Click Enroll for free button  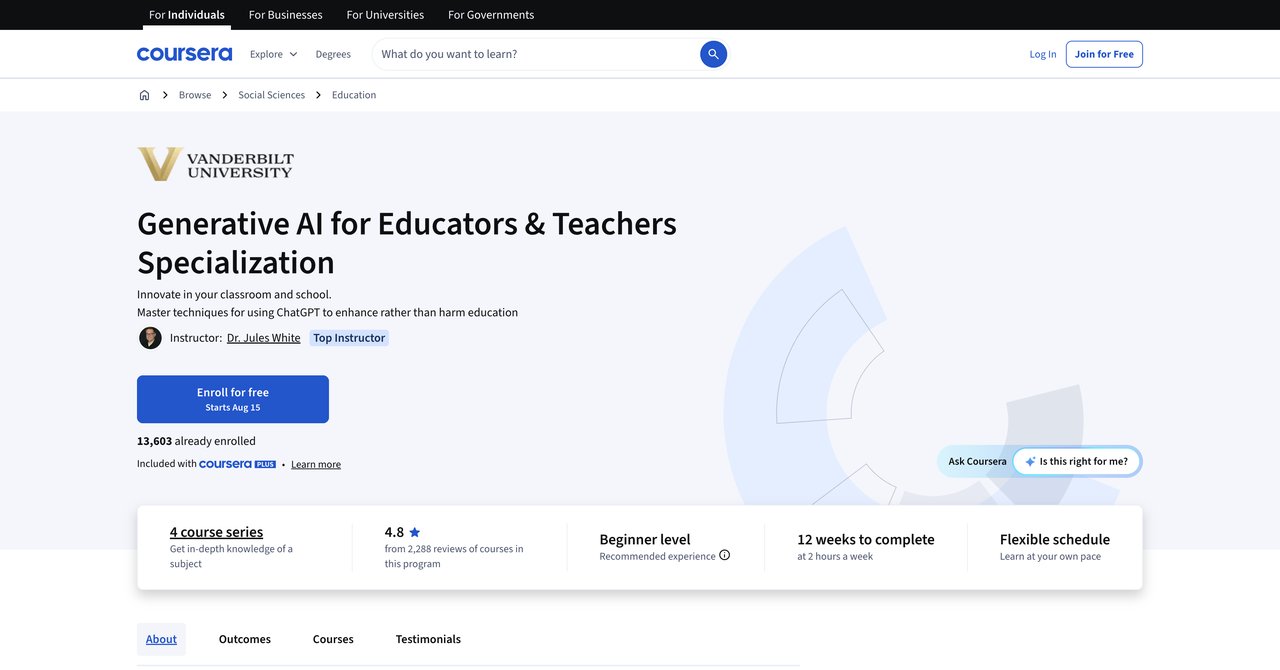[x=233, y=399]
